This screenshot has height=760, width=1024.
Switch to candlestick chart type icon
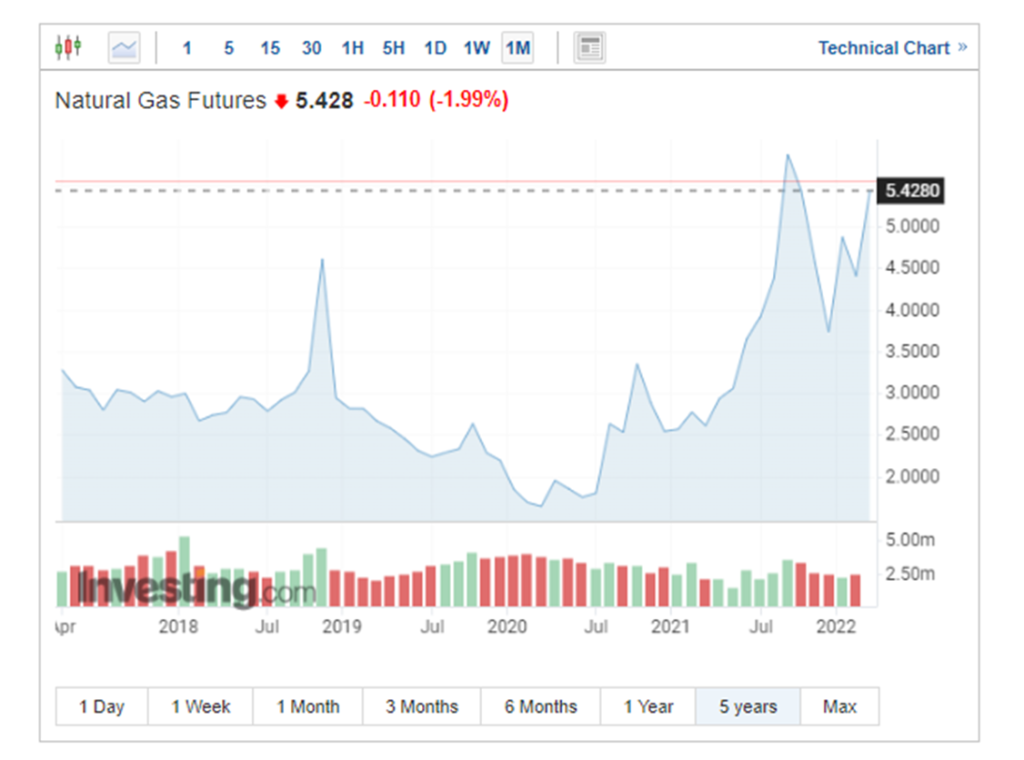click(x=68, y=47)
